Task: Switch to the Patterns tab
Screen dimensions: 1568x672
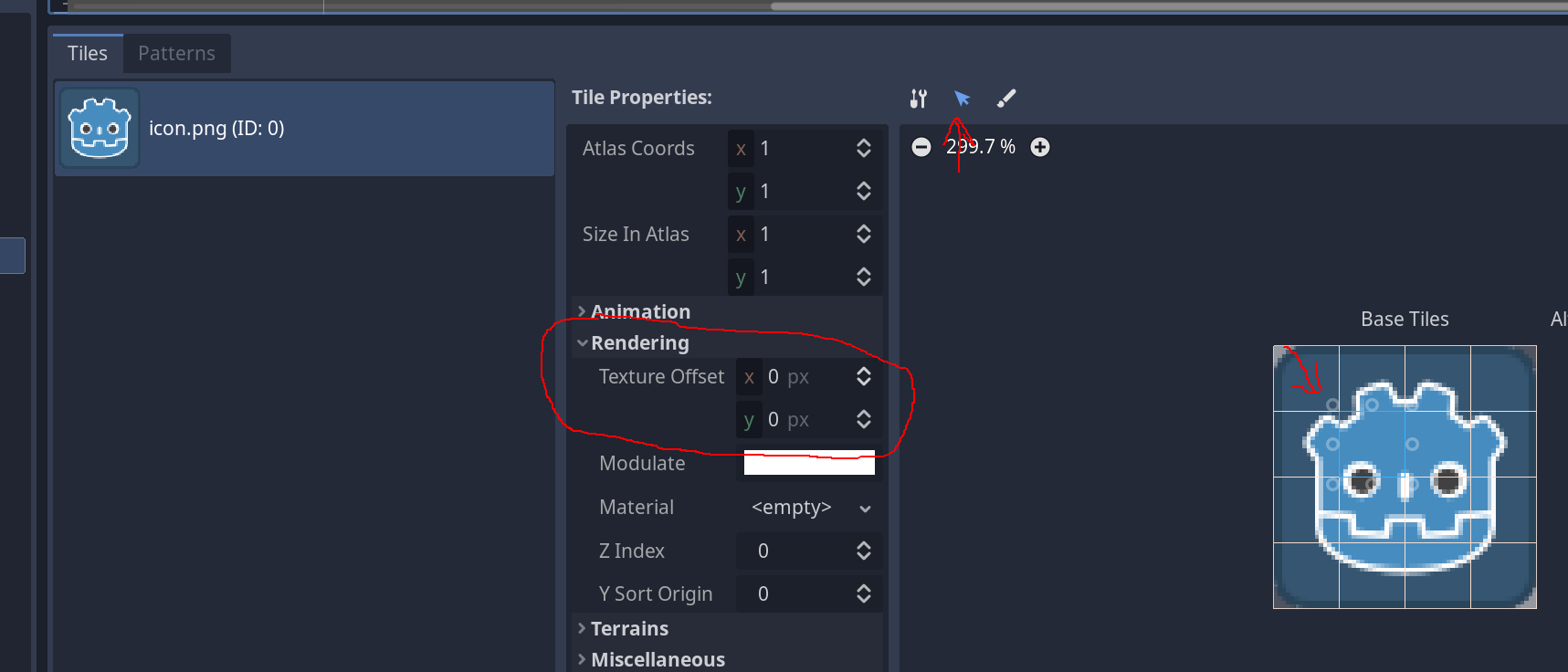Action: (x=175, y=53)
